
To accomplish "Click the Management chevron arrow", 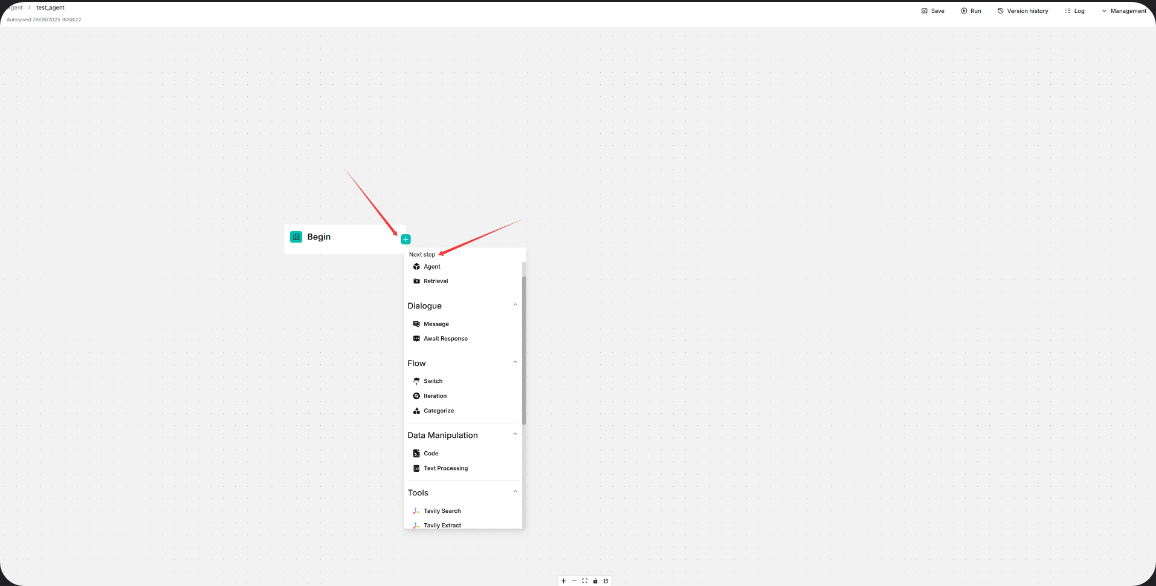I will tap(1104, 11).
